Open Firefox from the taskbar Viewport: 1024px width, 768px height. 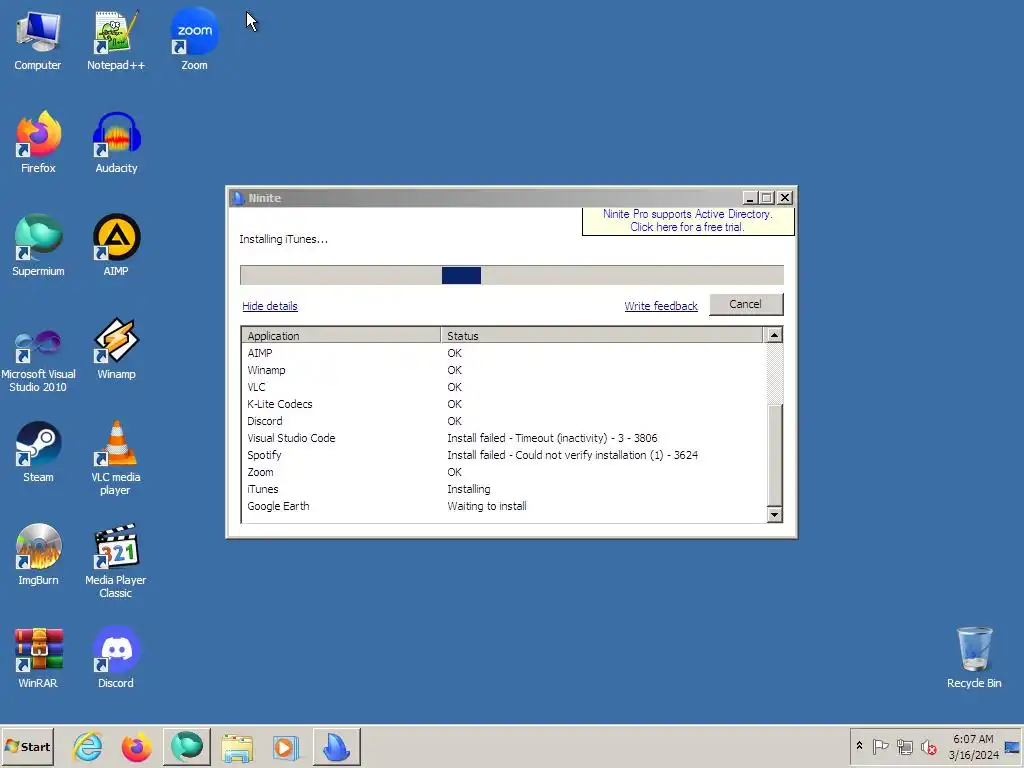pyautogui.click(x=136, y=746)
